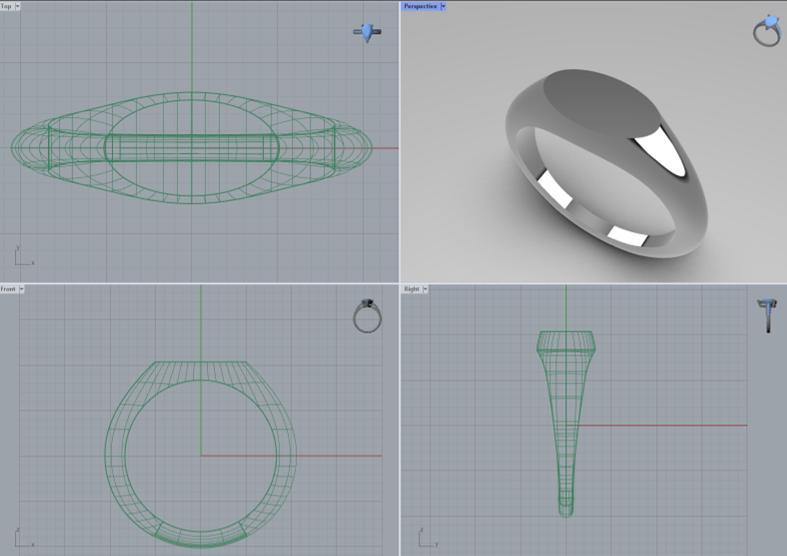Click ring thumbnail icon in Perspective viewport
Screen dimensions: 787x556
(x=767, y=31)
